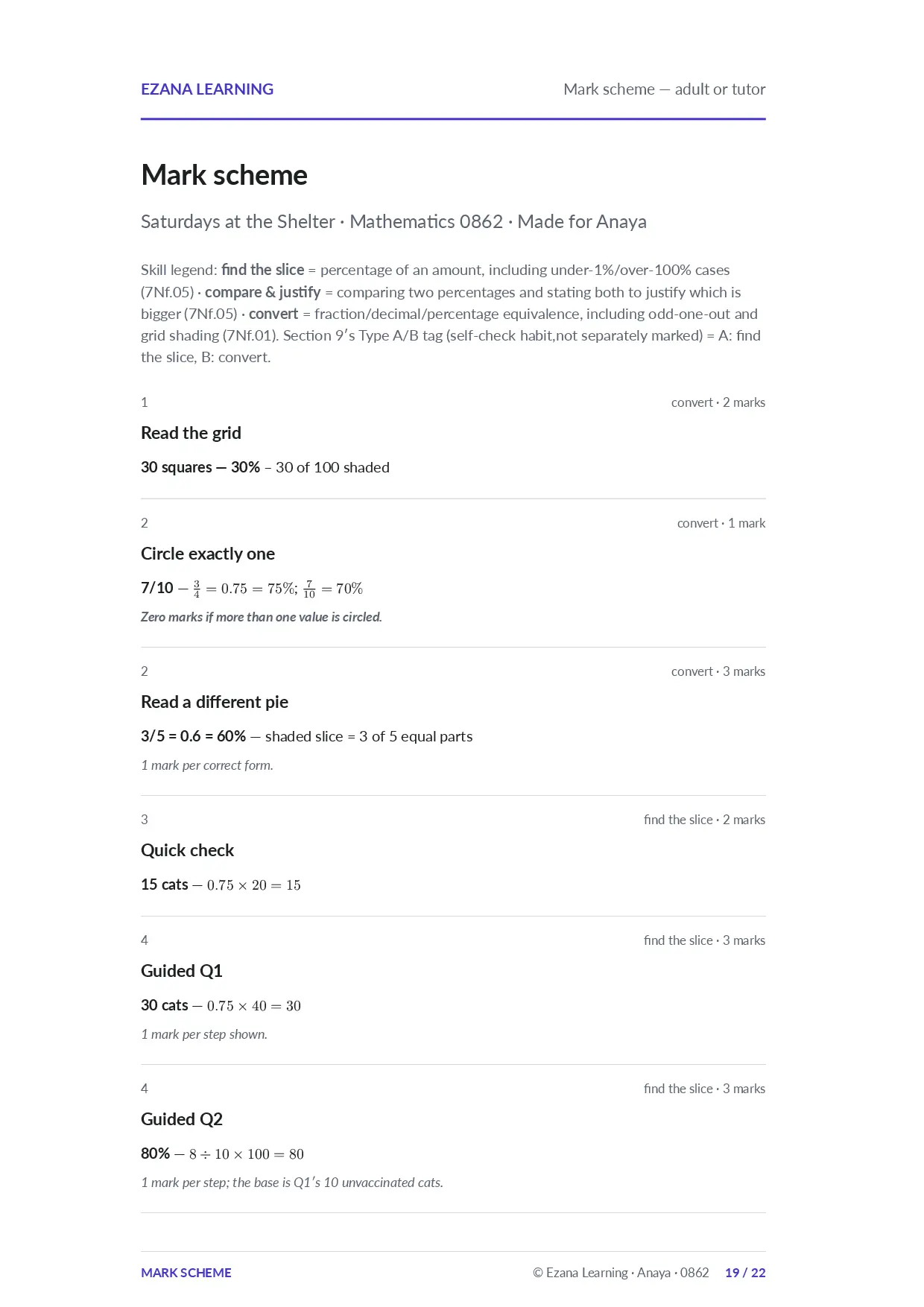
Task: Click the '3/5 = 0.6 = 60%' answer
Action: pos(193,736)
